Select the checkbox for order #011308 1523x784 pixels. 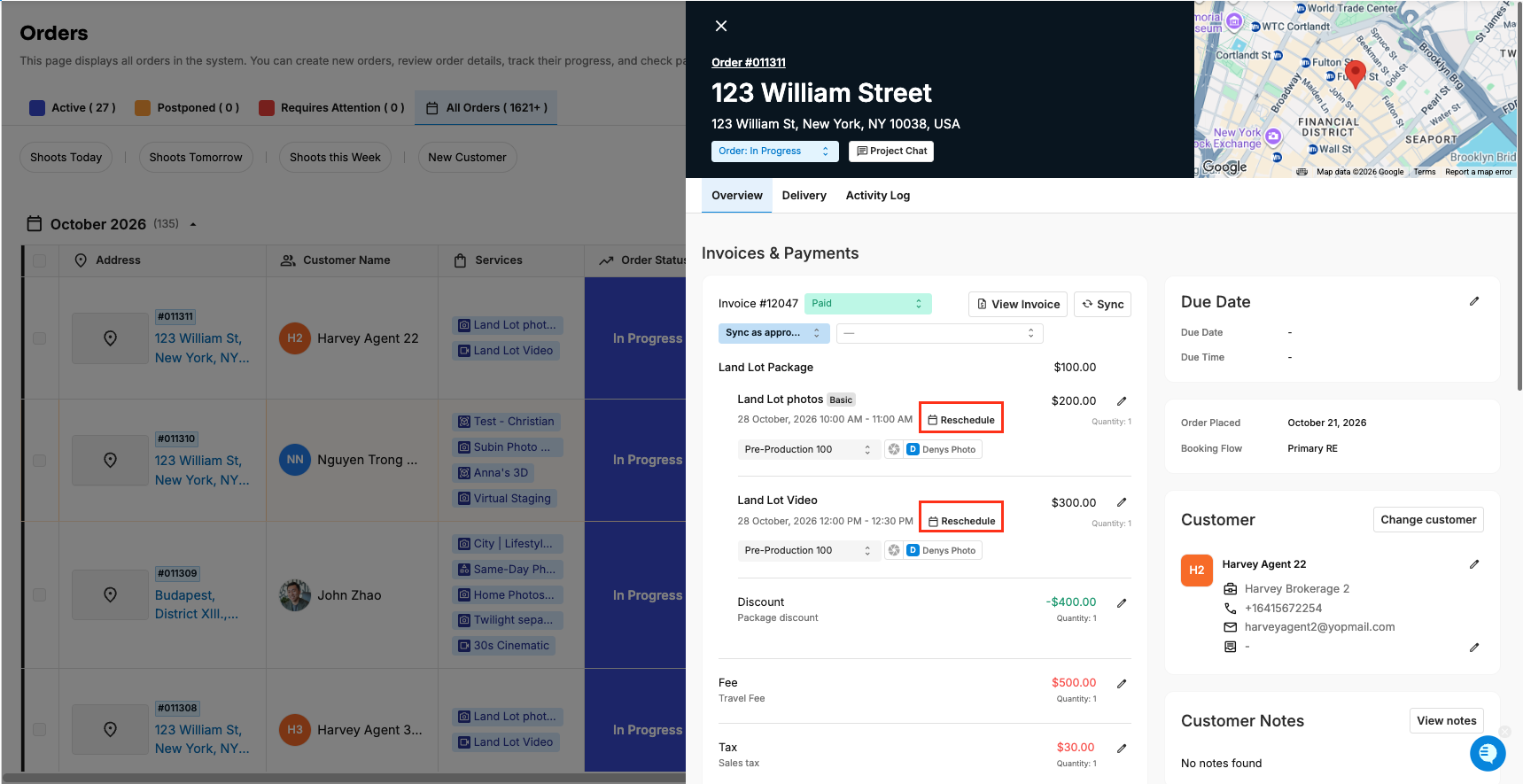pyautogui.click(x=39, y=730)
